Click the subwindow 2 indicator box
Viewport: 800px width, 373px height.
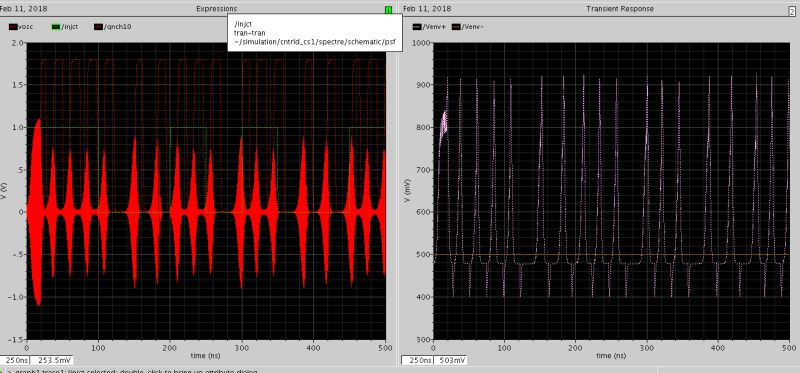793,10
